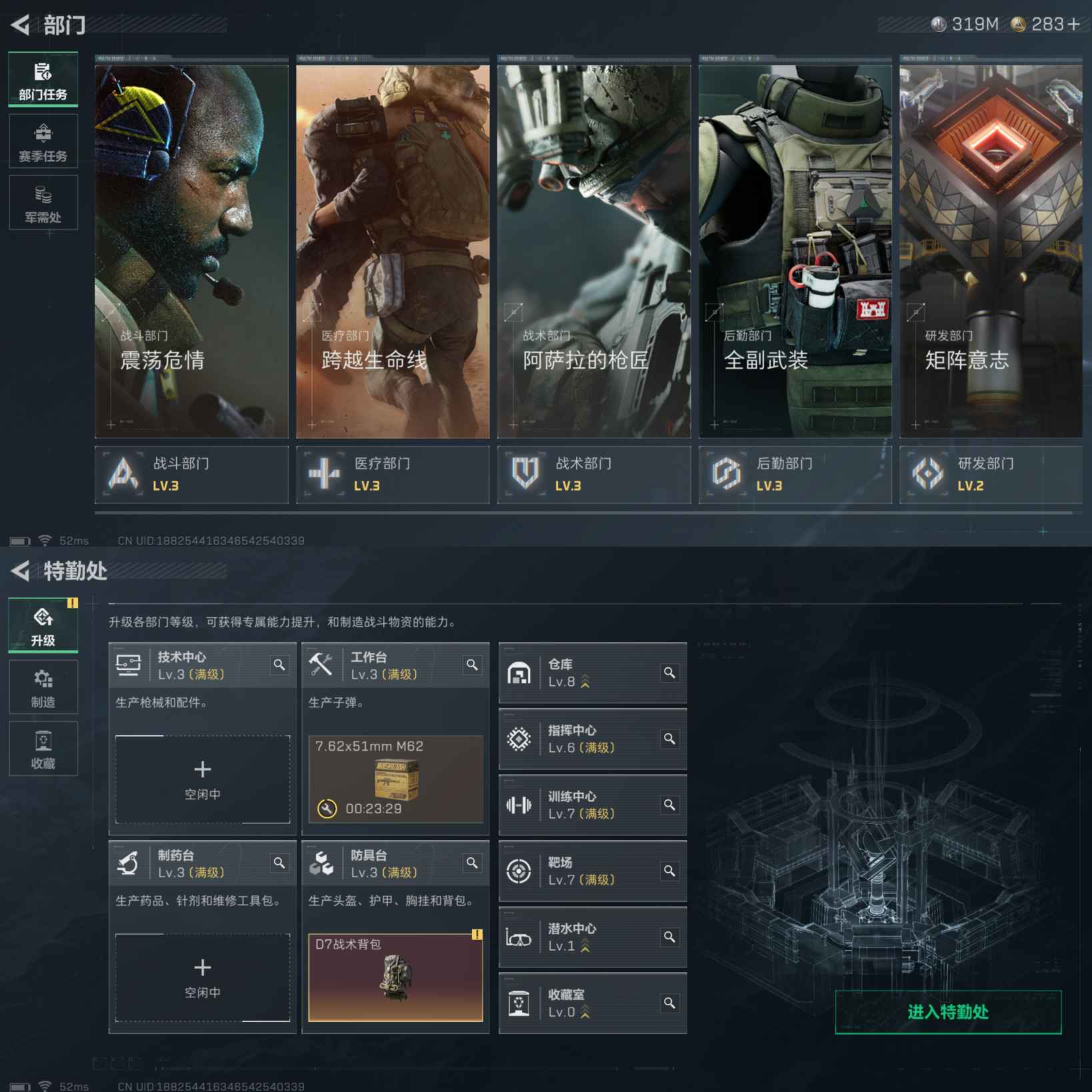Screen dimensions: 1092x1092
Task: Inspect 仓库 using its magnifier icon
Action: pyautogui.click(x=669, y=673)
